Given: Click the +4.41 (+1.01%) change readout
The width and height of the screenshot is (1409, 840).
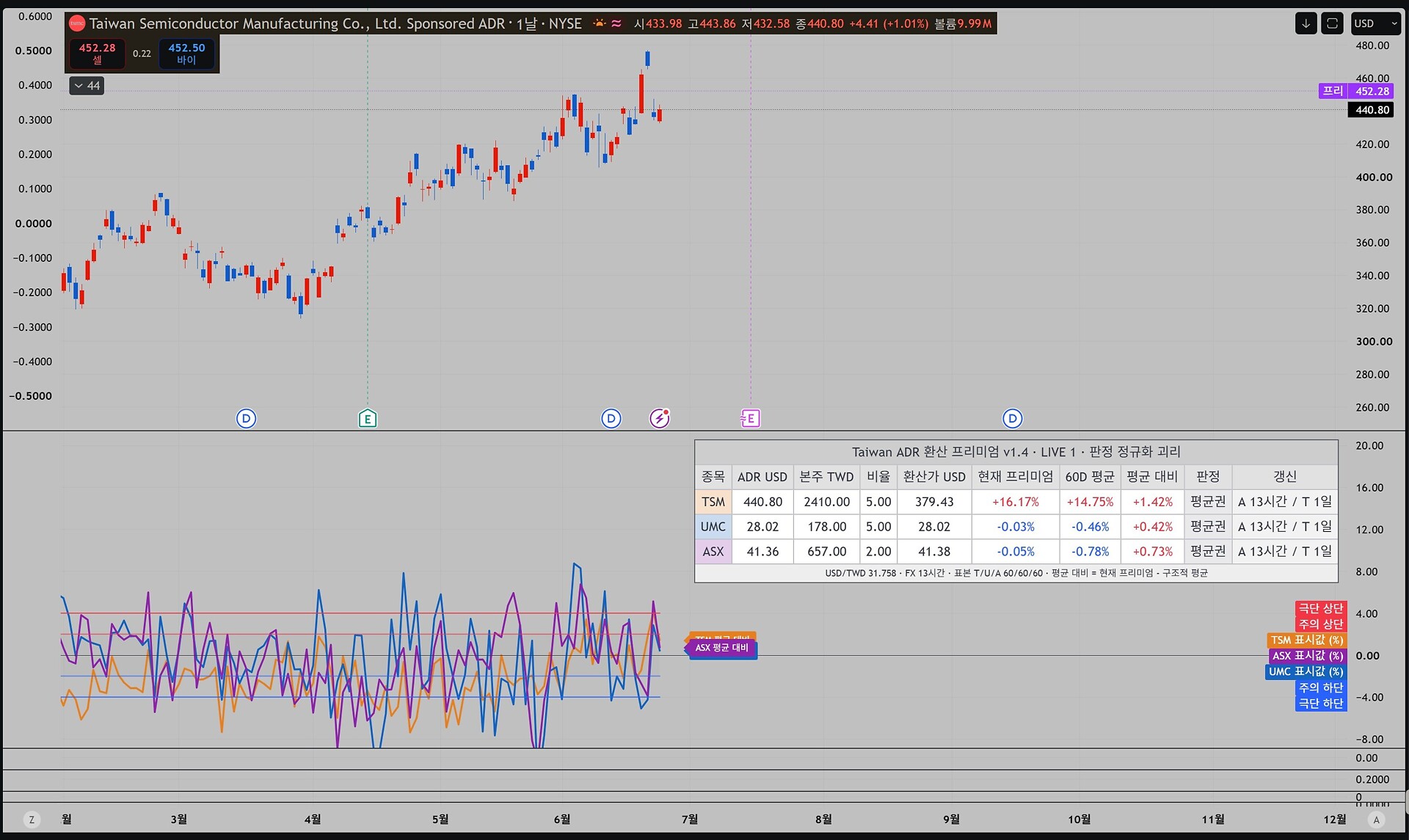Looking at the screenshot, I should (889, 23).
